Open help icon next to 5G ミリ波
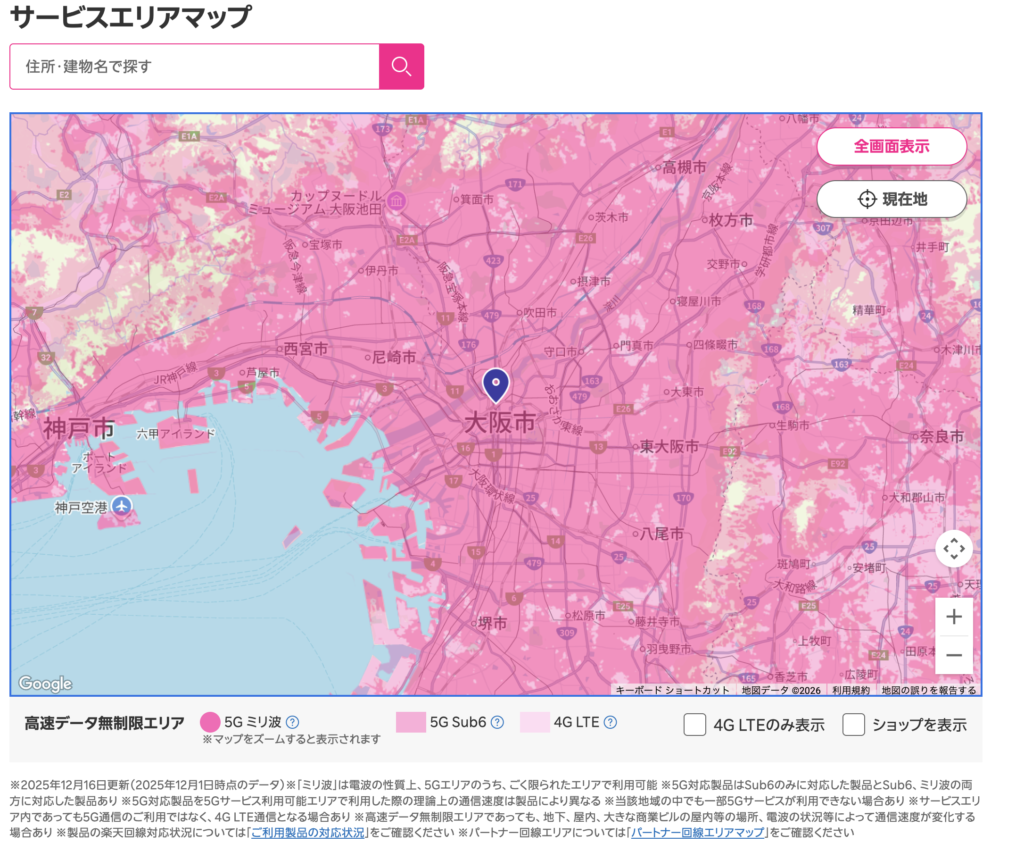The width and height of the screenshot is (1024, 851). point(292,722)
